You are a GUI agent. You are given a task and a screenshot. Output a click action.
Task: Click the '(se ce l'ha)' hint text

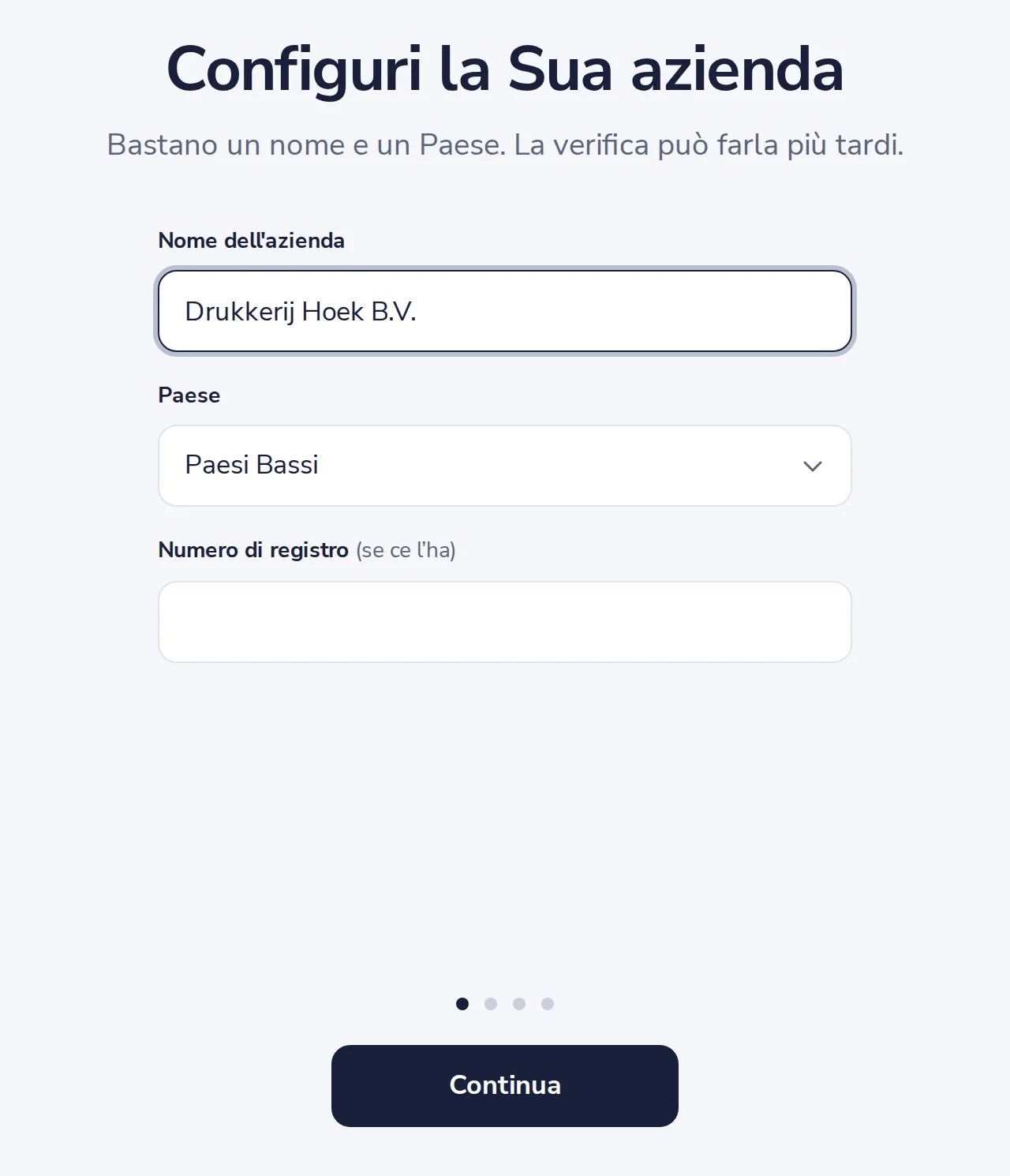click(406, 550)
